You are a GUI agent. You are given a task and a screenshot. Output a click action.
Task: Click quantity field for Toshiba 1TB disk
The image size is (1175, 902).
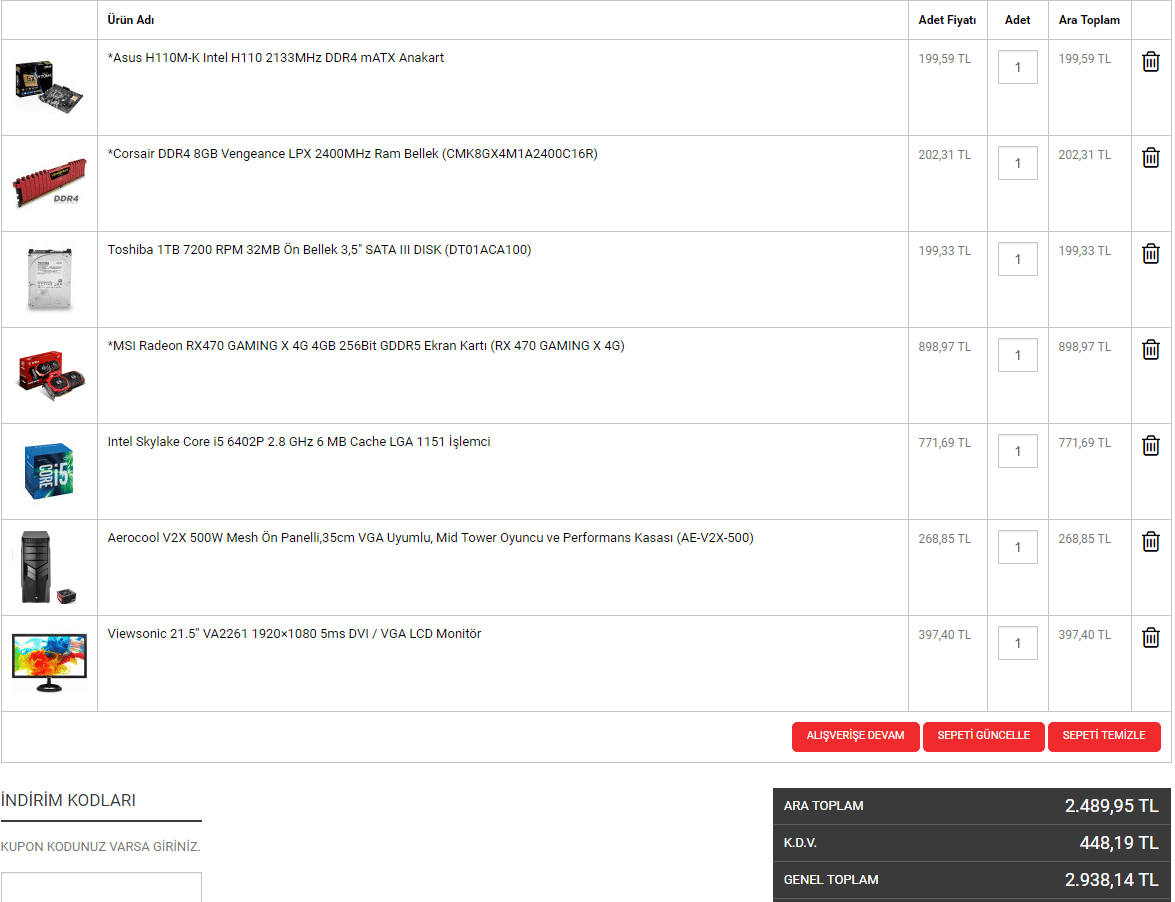click(1017, 258)
